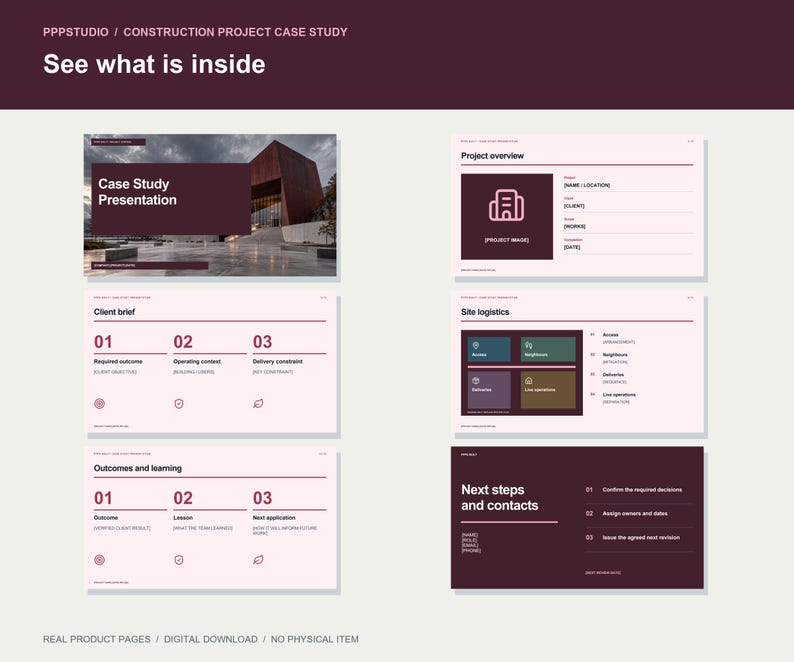
Task: Open the Project overview slide preview
Action: coord(577,205)
